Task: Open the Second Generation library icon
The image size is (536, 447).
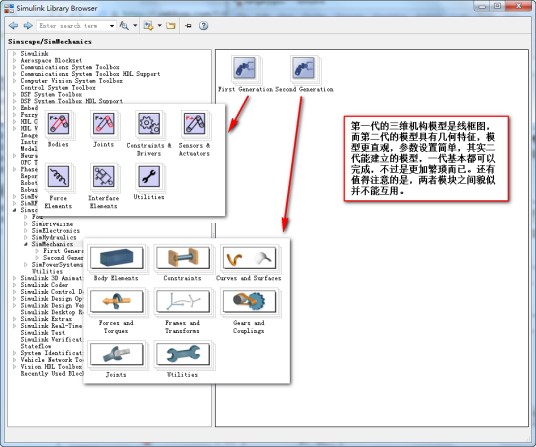Action: [x=303, y=68]
